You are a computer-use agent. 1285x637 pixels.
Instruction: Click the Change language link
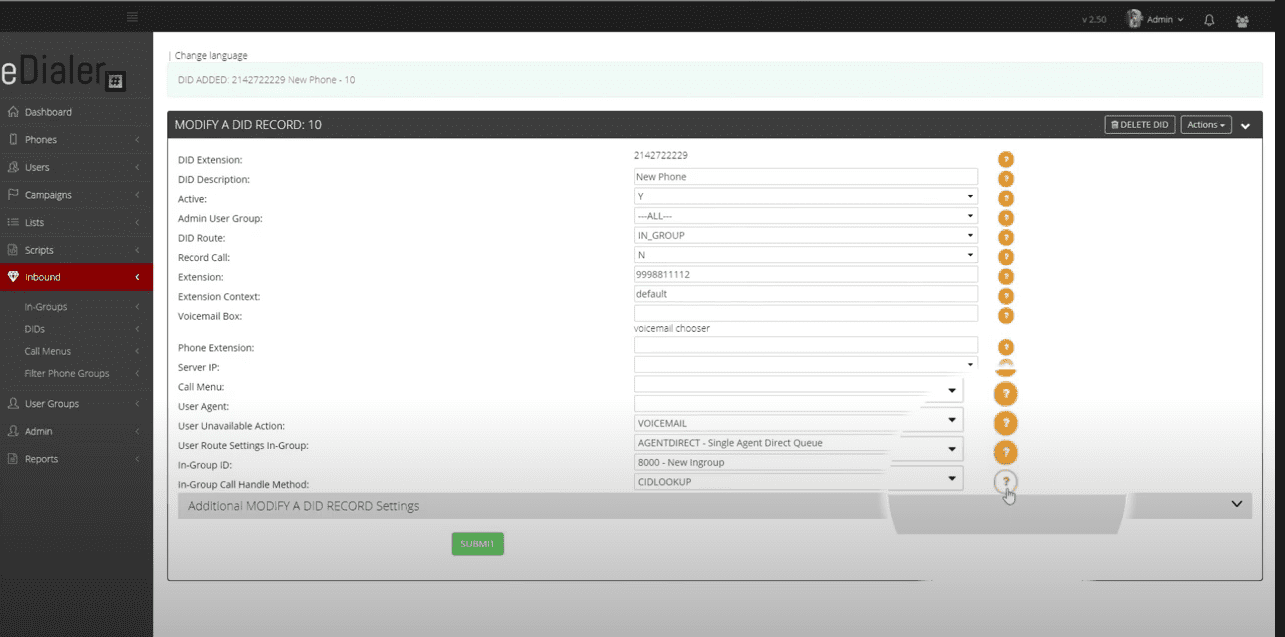[211, 56]
